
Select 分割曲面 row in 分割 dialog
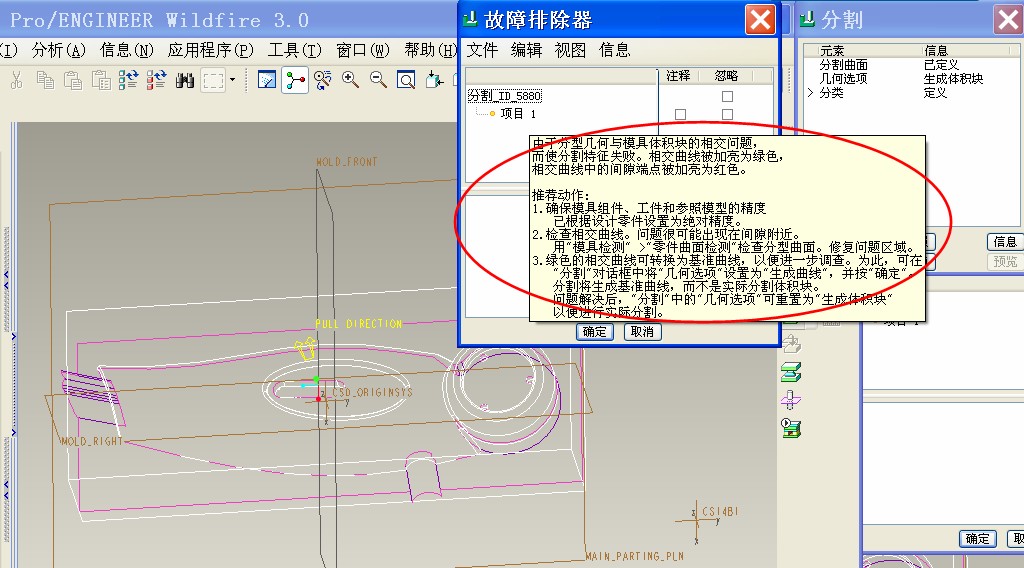(844, 65)
